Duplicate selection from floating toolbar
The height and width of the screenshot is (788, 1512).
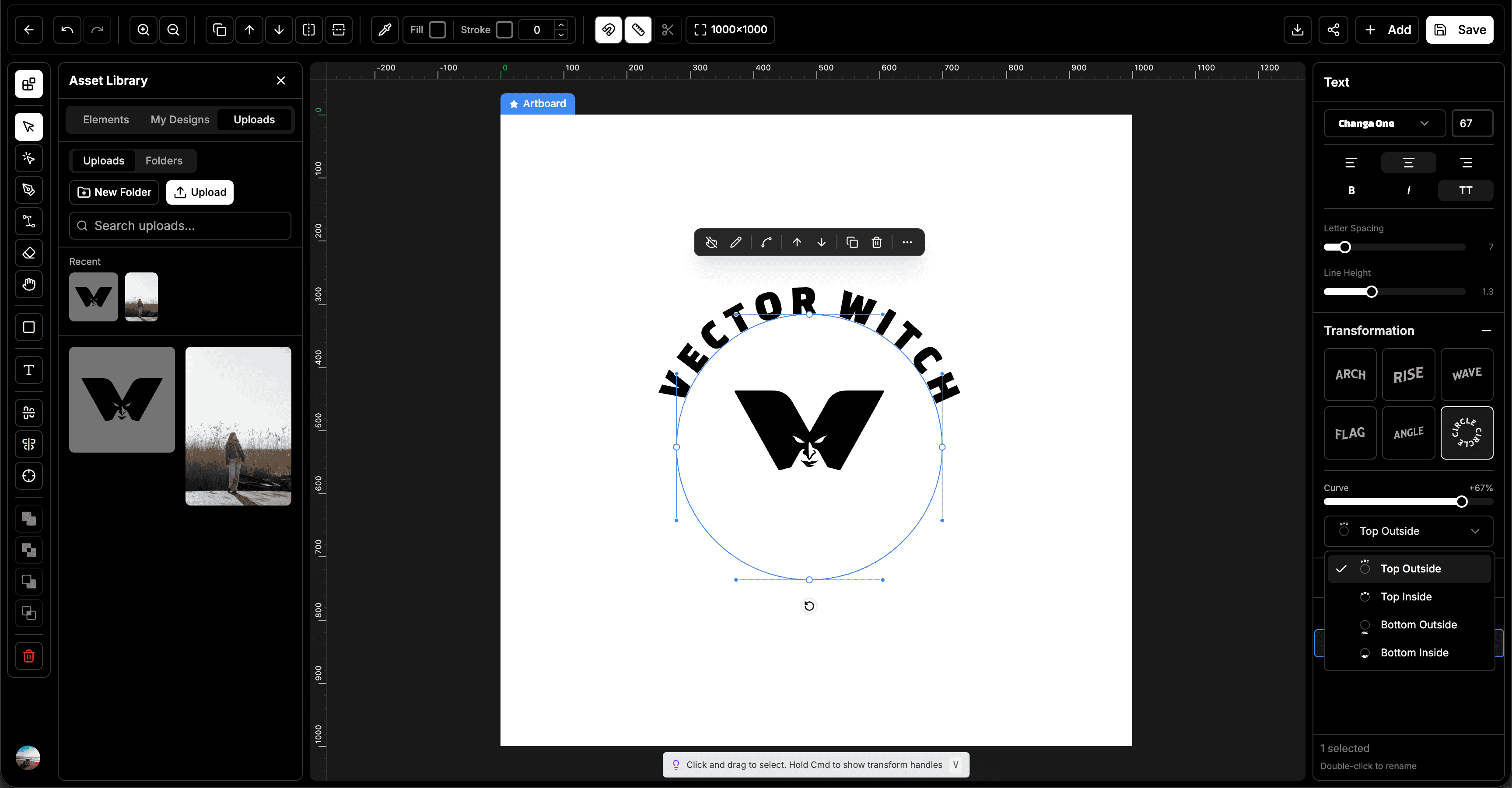(852, 242)
